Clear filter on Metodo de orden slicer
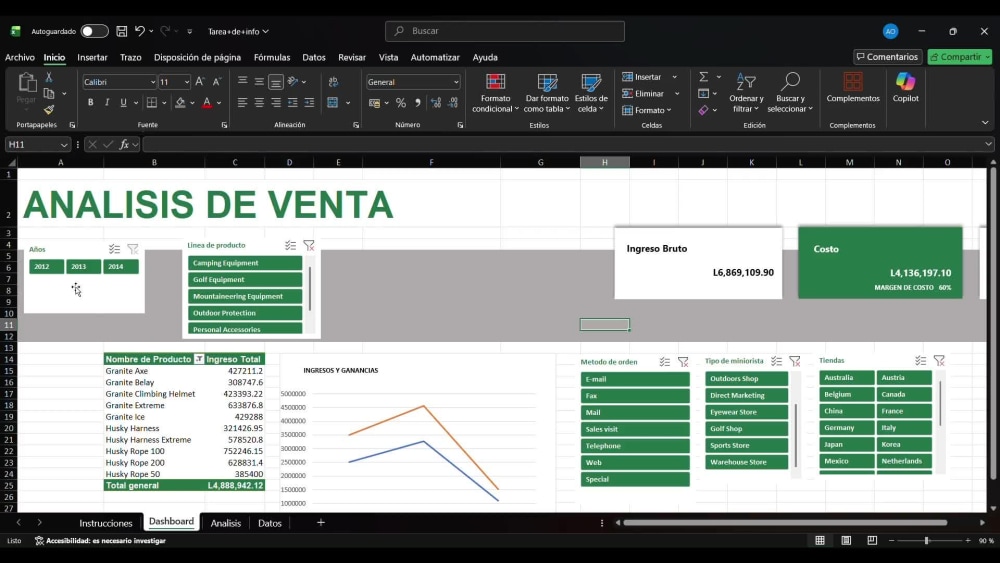Viewport: 1000px width, 563px height. 683,362
